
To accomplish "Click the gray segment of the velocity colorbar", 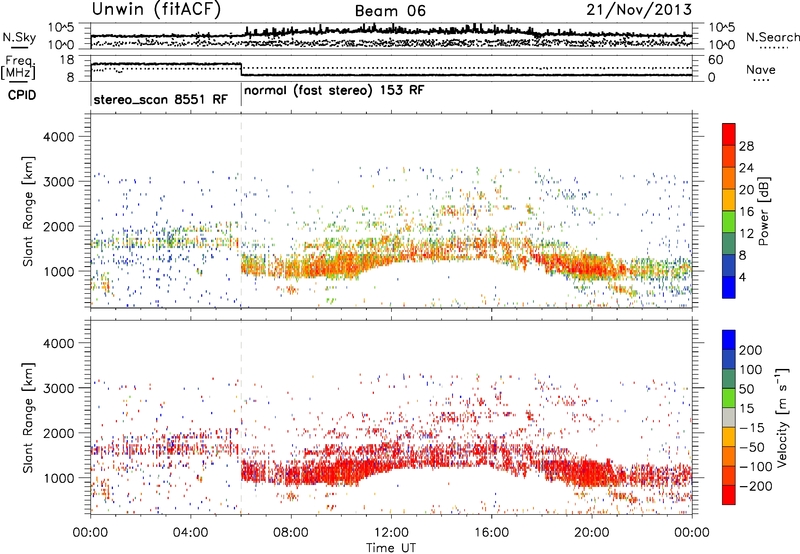I will [729, 417].
